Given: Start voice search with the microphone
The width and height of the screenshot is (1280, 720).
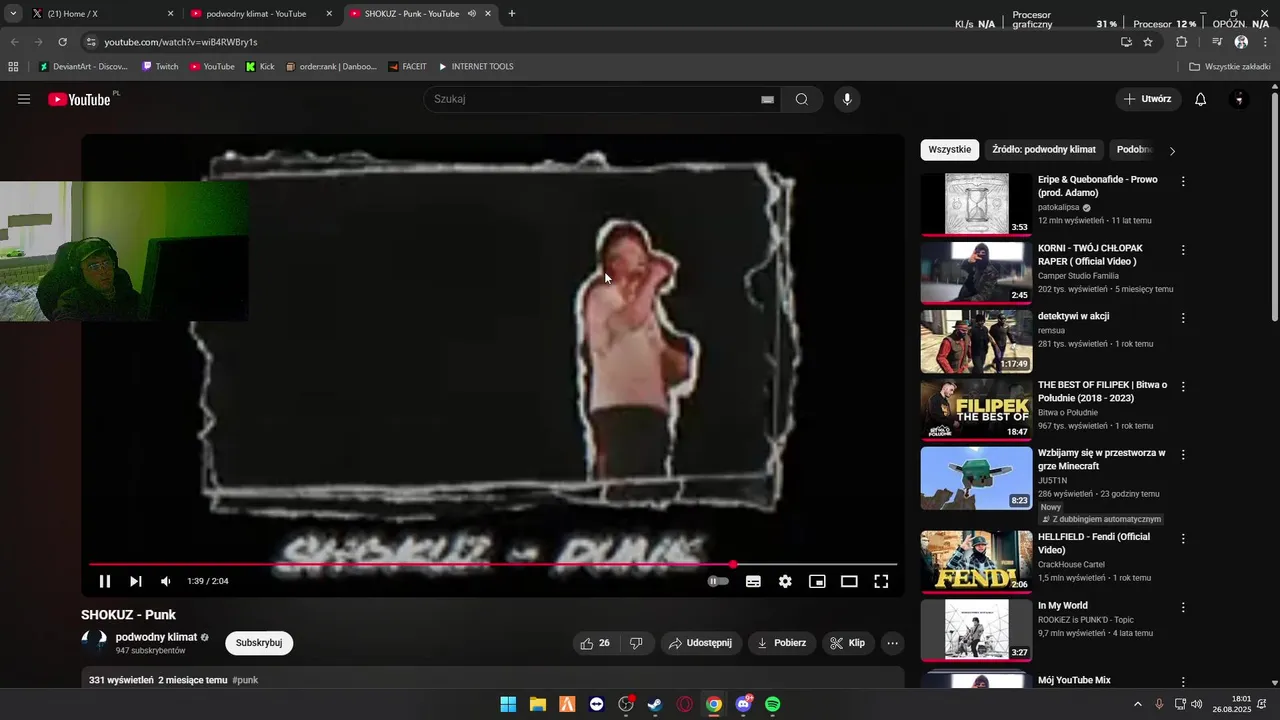Looking at the screenshot, I should (x=847, y=99).
